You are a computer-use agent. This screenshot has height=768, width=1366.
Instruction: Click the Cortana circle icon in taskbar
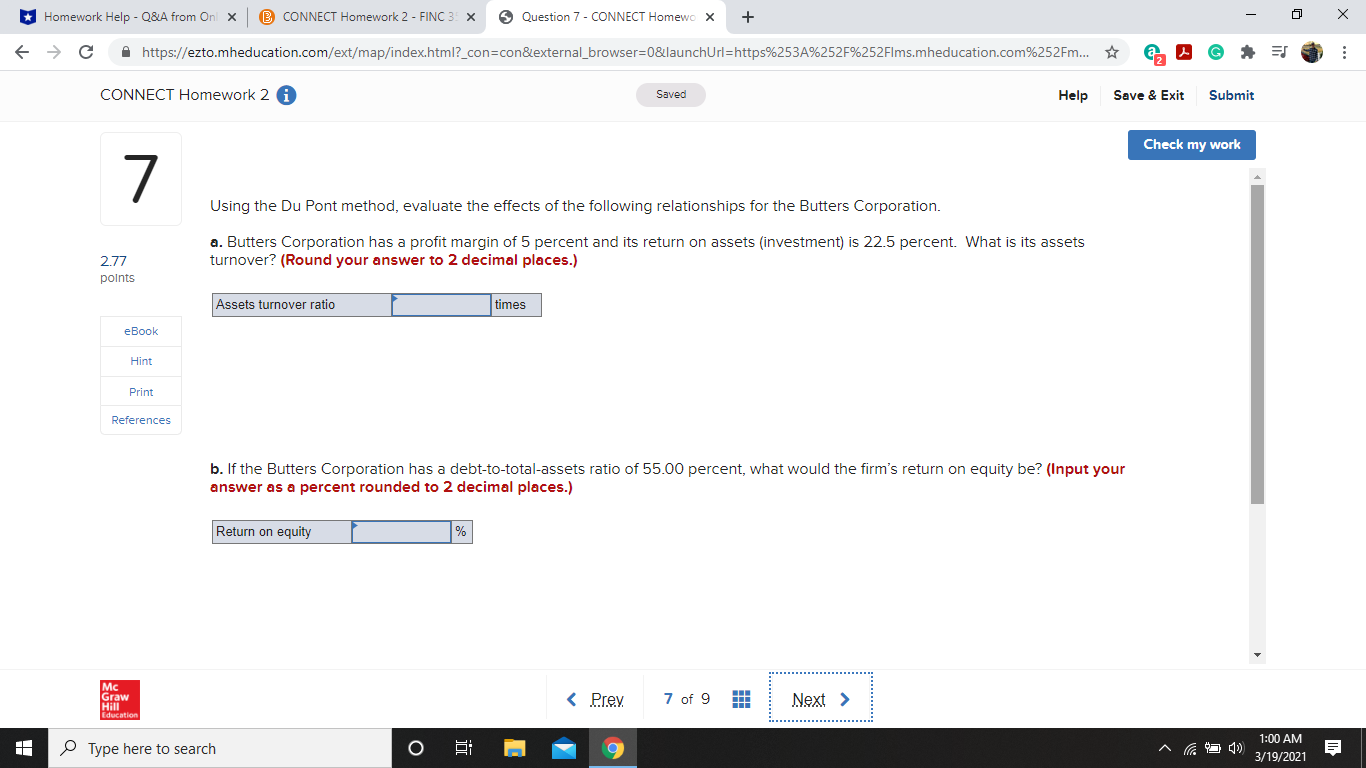point(416,748)
